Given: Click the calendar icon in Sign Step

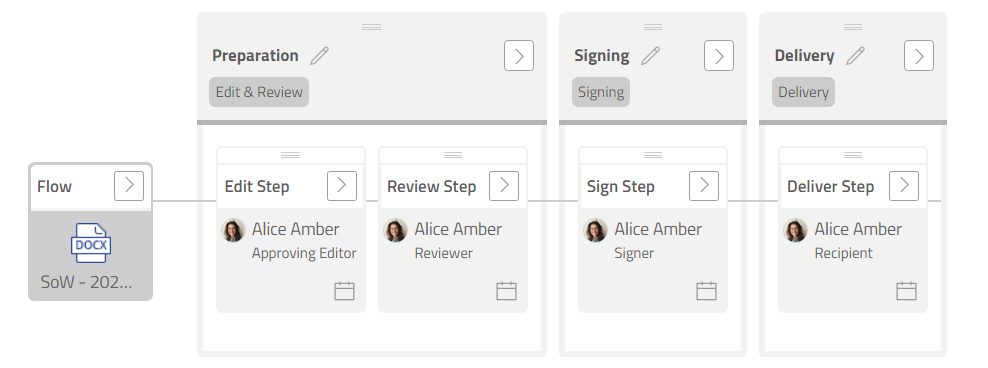Looking at the screenshot, I should (706, 290).
